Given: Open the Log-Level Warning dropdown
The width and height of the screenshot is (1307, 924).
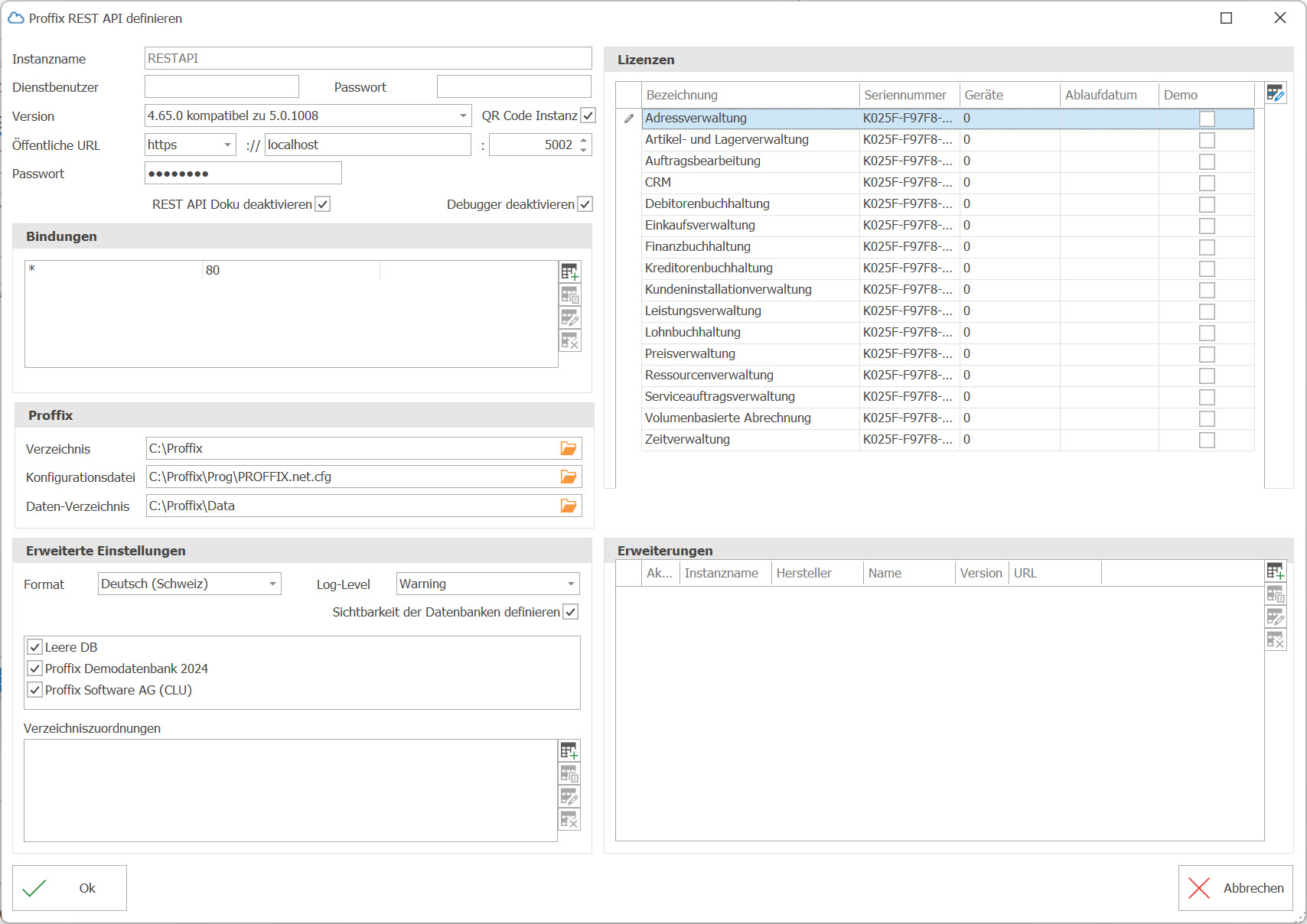Looking at the screenshot, I should [571, 584].
